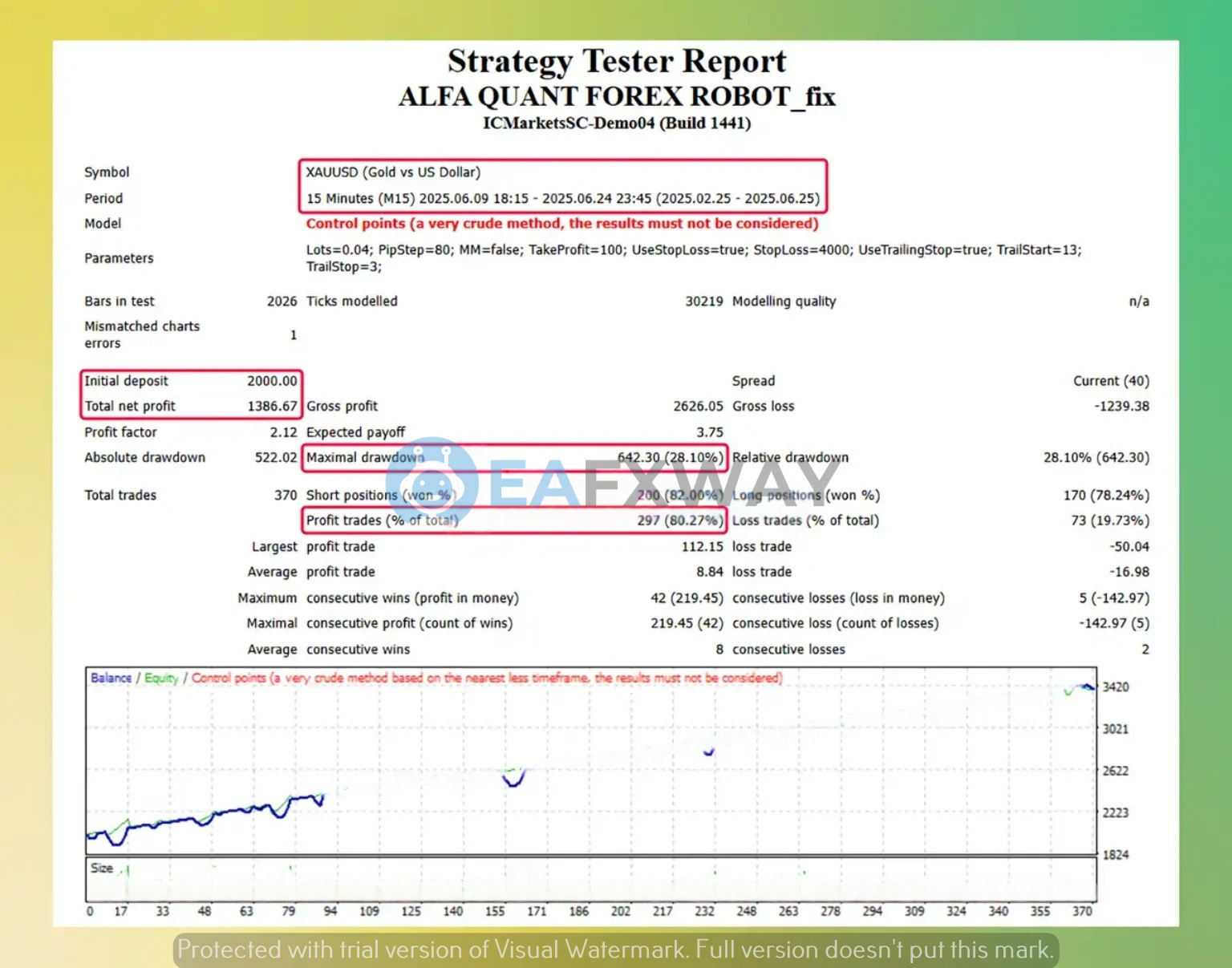Viewport: 1232px width, 968px height.
Task: Click the Visual Watermark trial notice banner
Action: pyautogui.click(x=615, y=950)
